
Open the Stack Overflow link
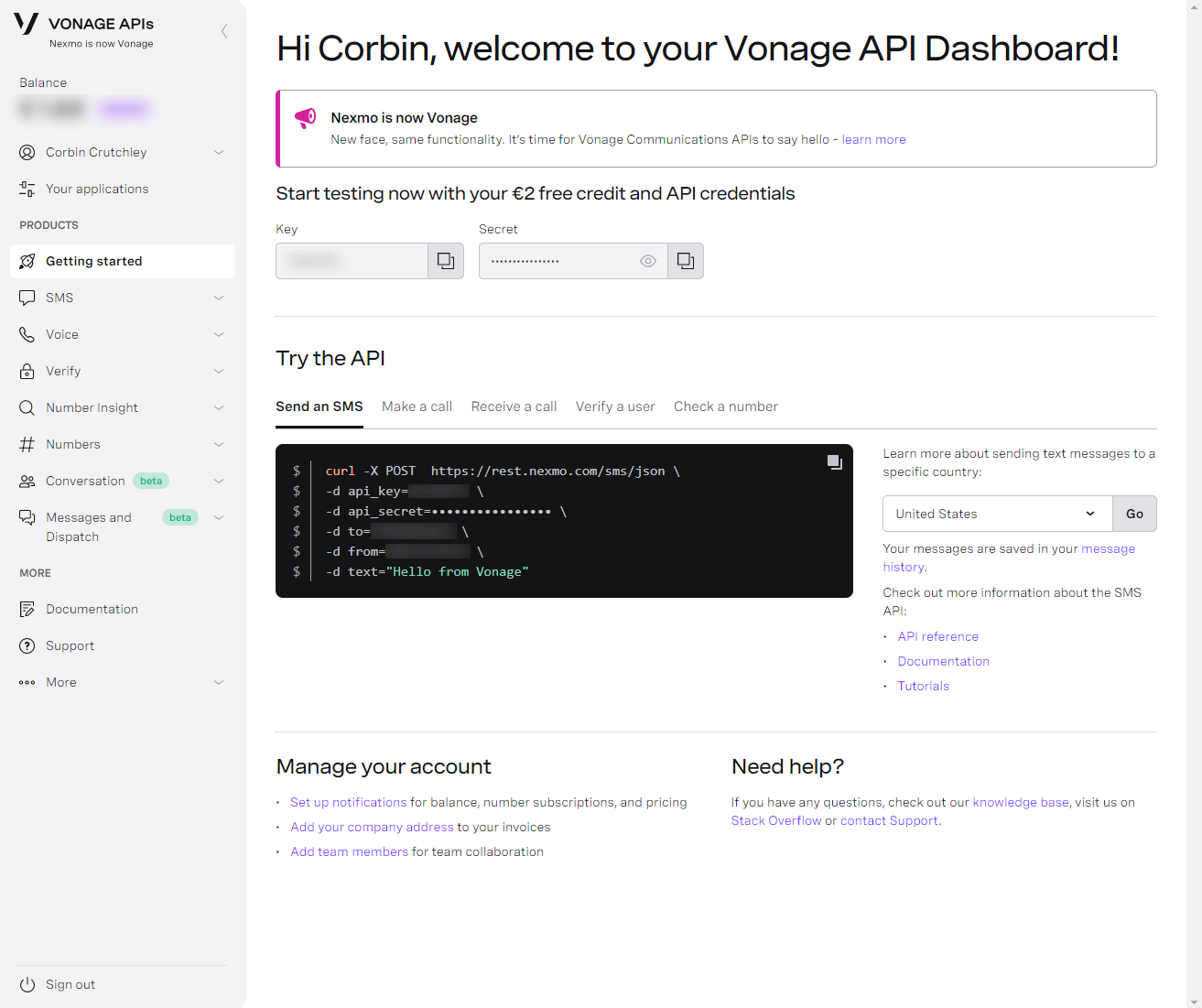776,820
